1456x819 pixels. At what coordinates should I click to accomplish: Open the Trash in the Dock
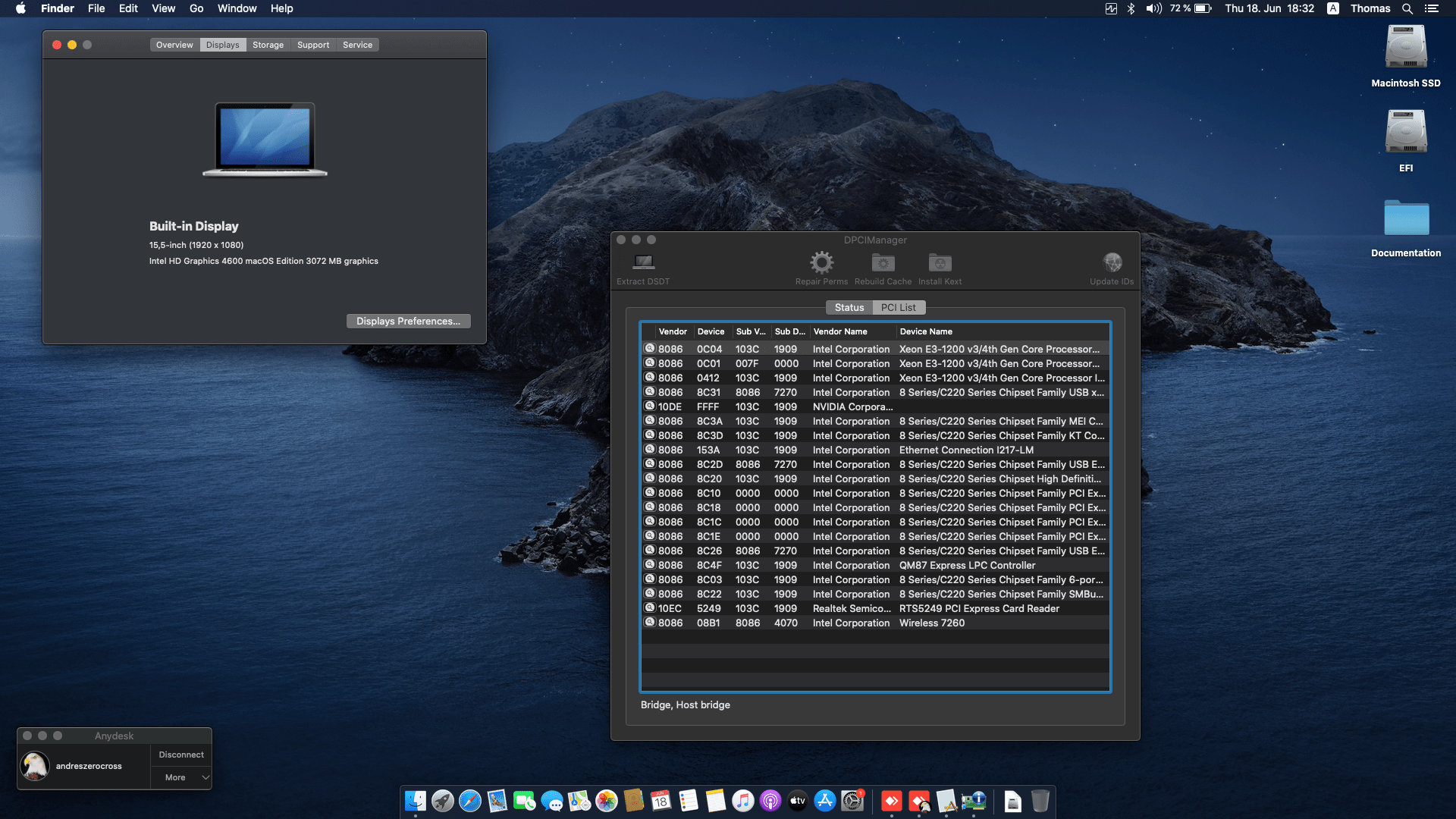pos(1040,801)
